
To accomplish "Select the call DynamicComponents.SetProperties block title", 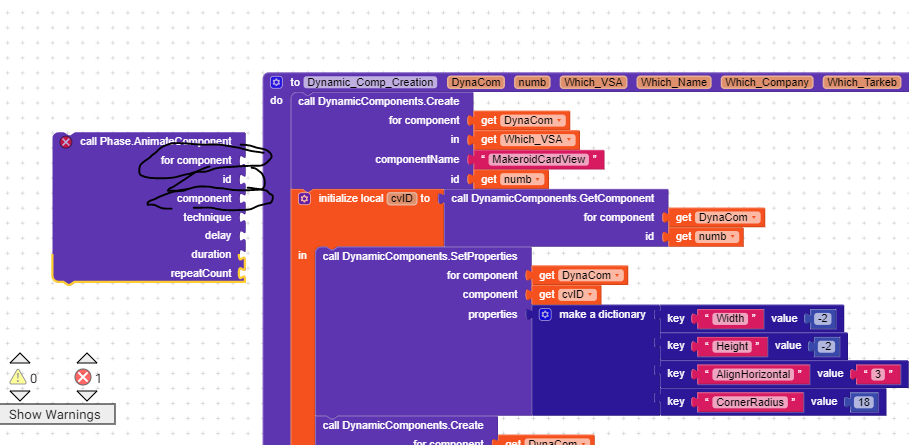I will click(x=419, y=256).
